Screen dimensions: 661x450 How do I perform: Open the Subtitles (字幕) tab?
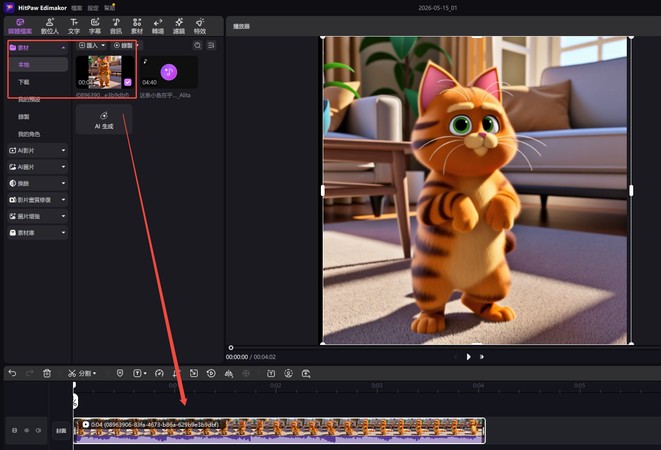click(x=95, y=26)
